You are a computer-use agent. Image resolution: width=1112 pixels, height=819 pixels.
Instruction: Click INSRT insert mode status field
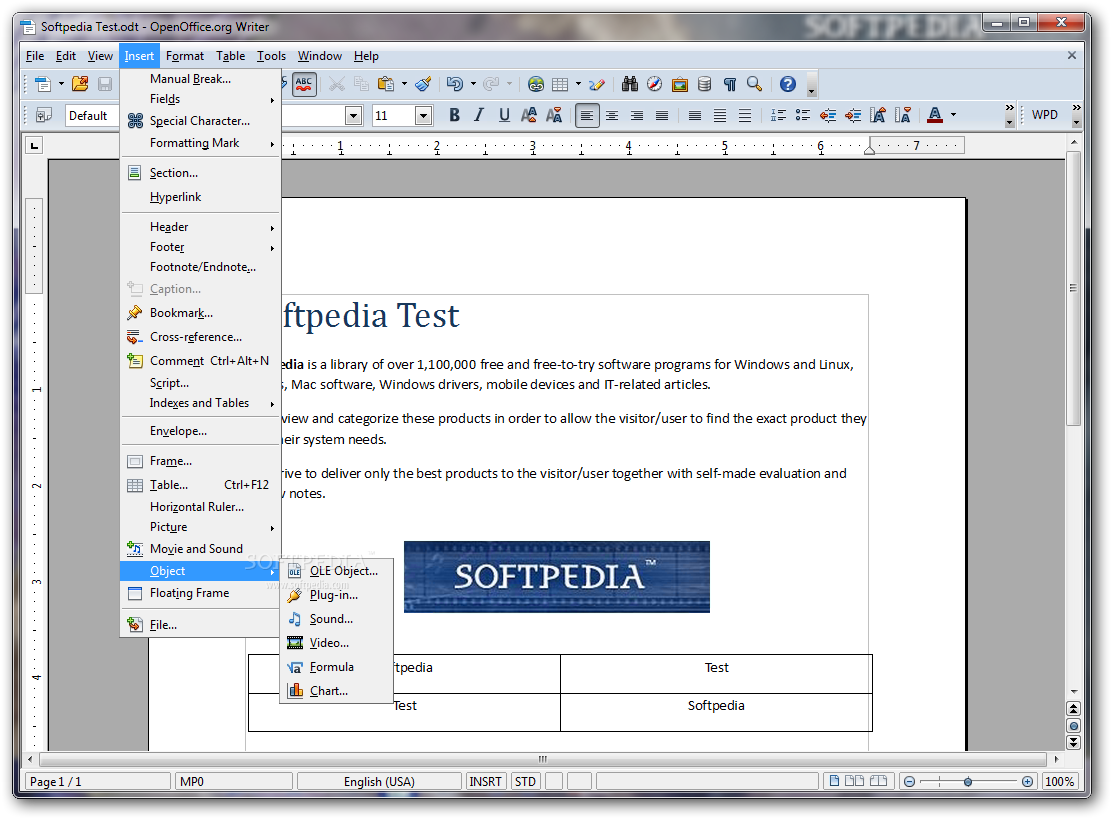tap(486, 781)
